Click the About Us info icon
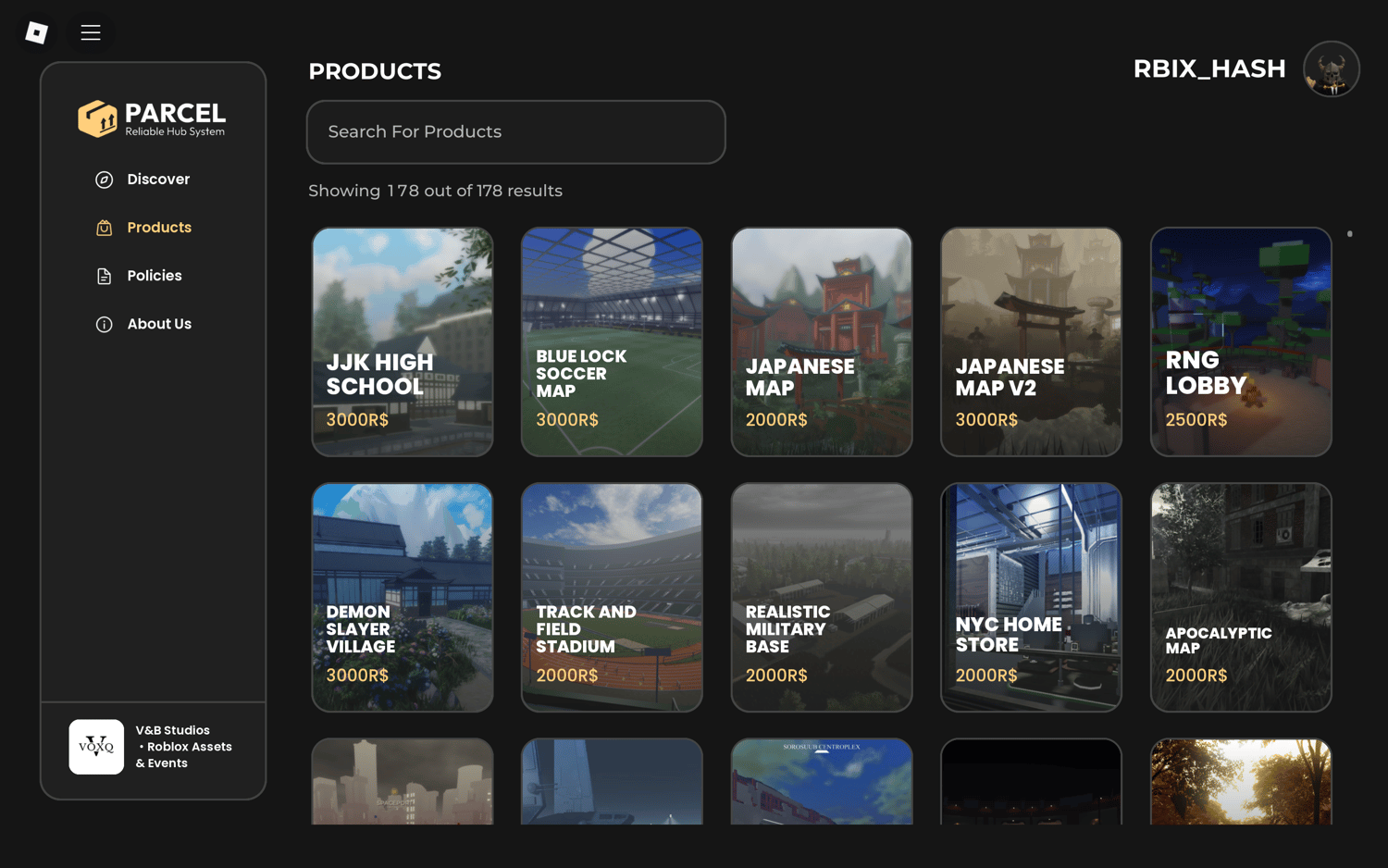 (x=105, y=324)
